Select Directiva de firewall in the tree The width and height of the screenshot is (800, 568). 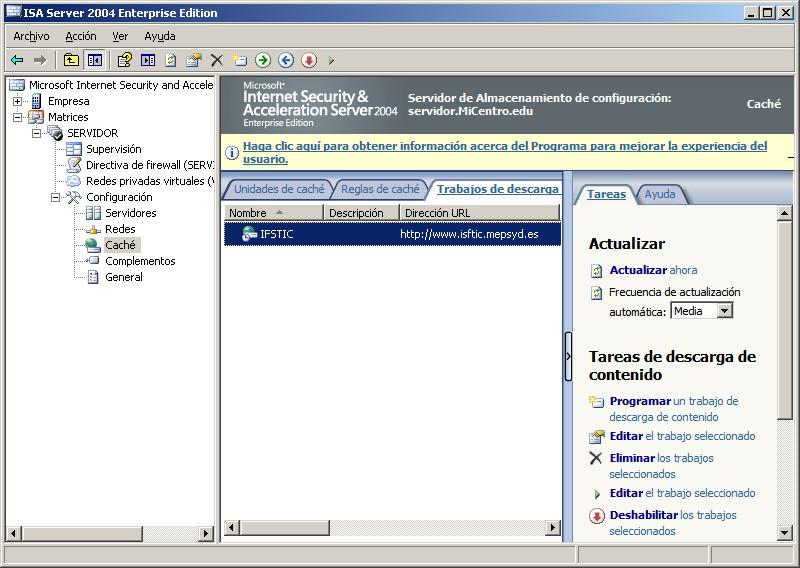(x=148, y=165)
